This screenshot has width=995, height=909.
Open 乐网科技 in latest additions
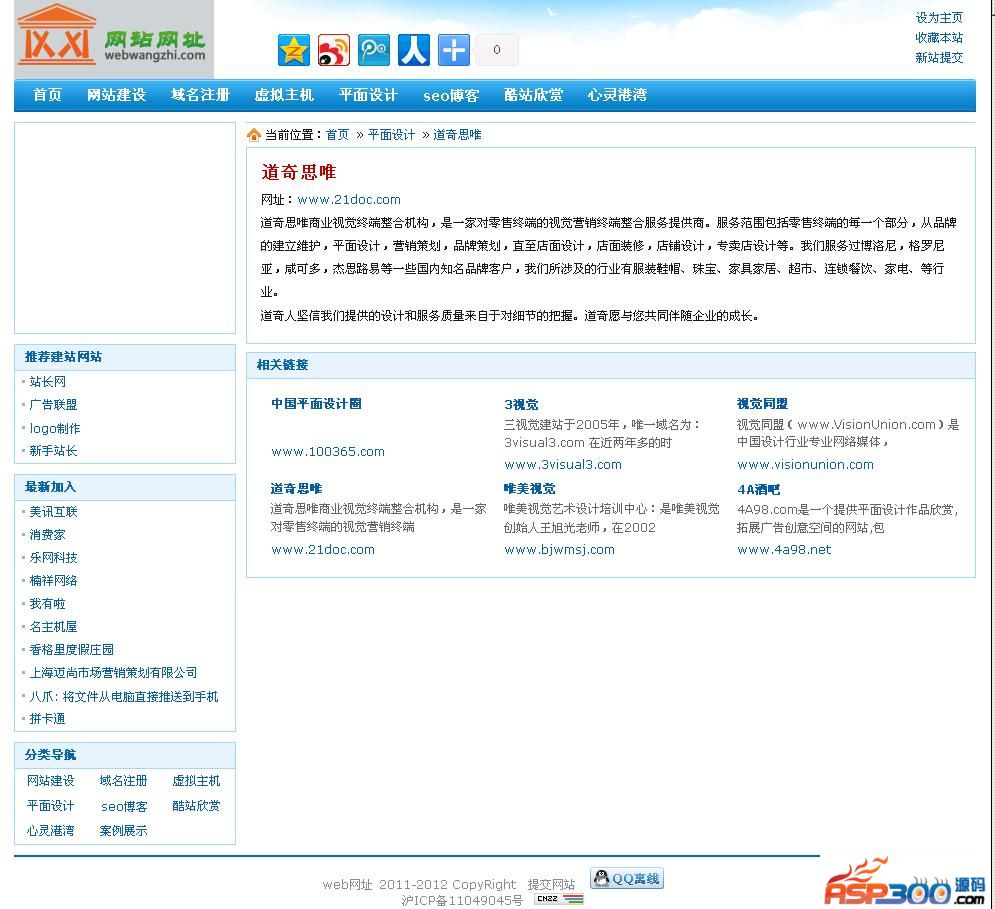click(x=53, y=557)
